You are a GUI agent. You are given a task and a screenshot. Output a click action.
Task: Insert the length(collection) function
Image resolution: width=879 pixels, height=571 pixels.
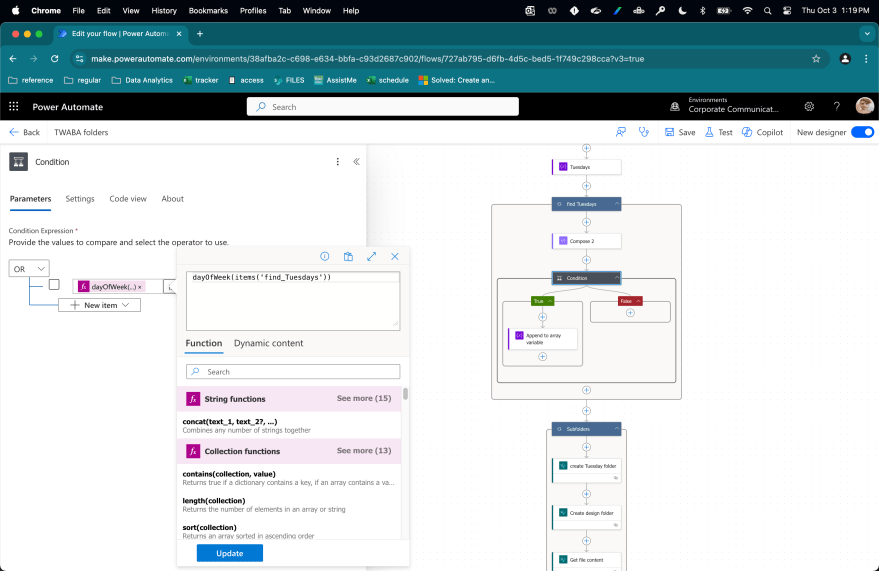point(289,504)
